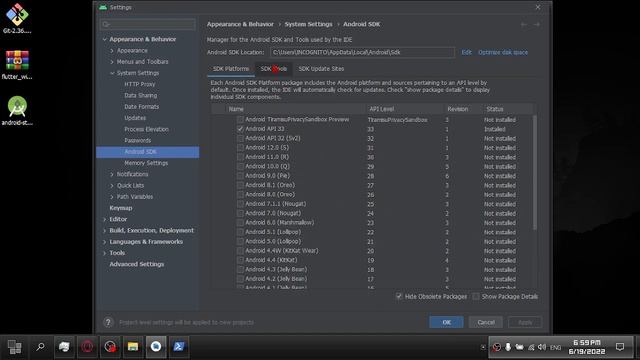The width and height of the screenshot is (640, 360).
Task: Open the file explorer taskbar icon
Action: pos(133,347)
